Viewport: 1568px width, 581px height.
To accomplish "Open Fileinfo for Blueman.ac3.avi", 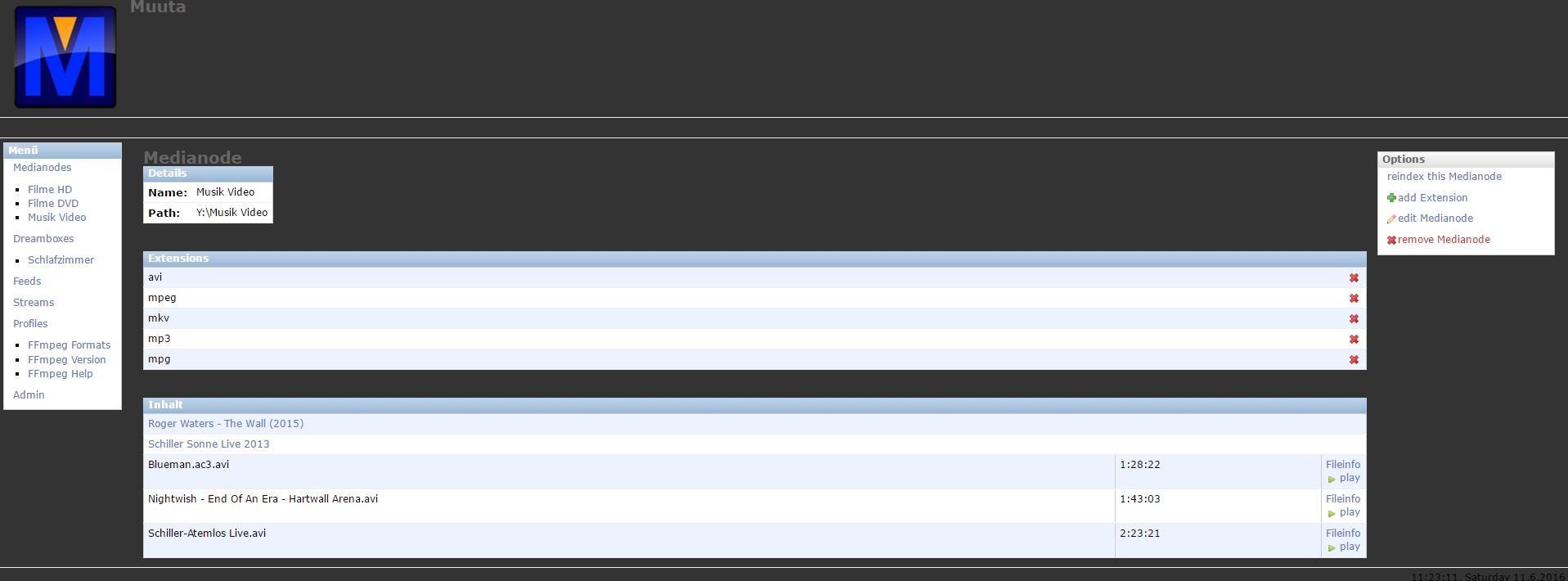I will coord(1343,464).
